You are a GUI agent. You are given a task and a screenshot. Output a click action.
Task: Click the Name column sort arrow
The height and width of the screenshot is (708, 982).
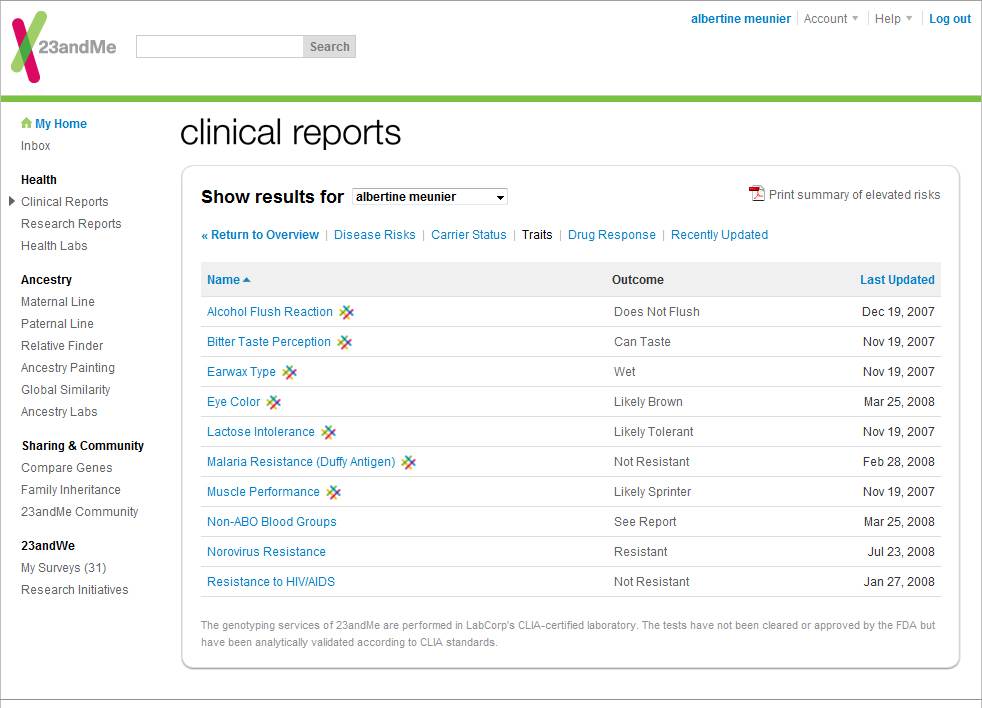[x=247, y=280]
